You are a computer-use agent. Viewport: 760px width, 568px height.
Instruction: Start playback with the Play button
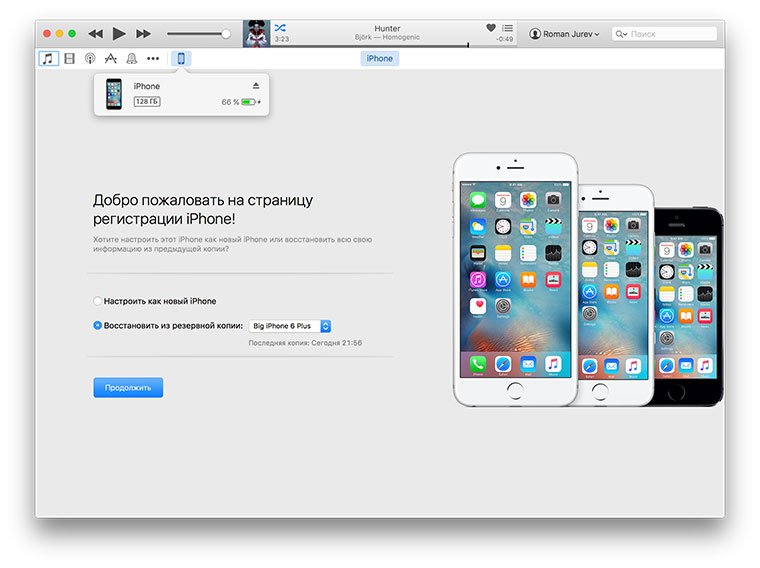pos(119,33)
